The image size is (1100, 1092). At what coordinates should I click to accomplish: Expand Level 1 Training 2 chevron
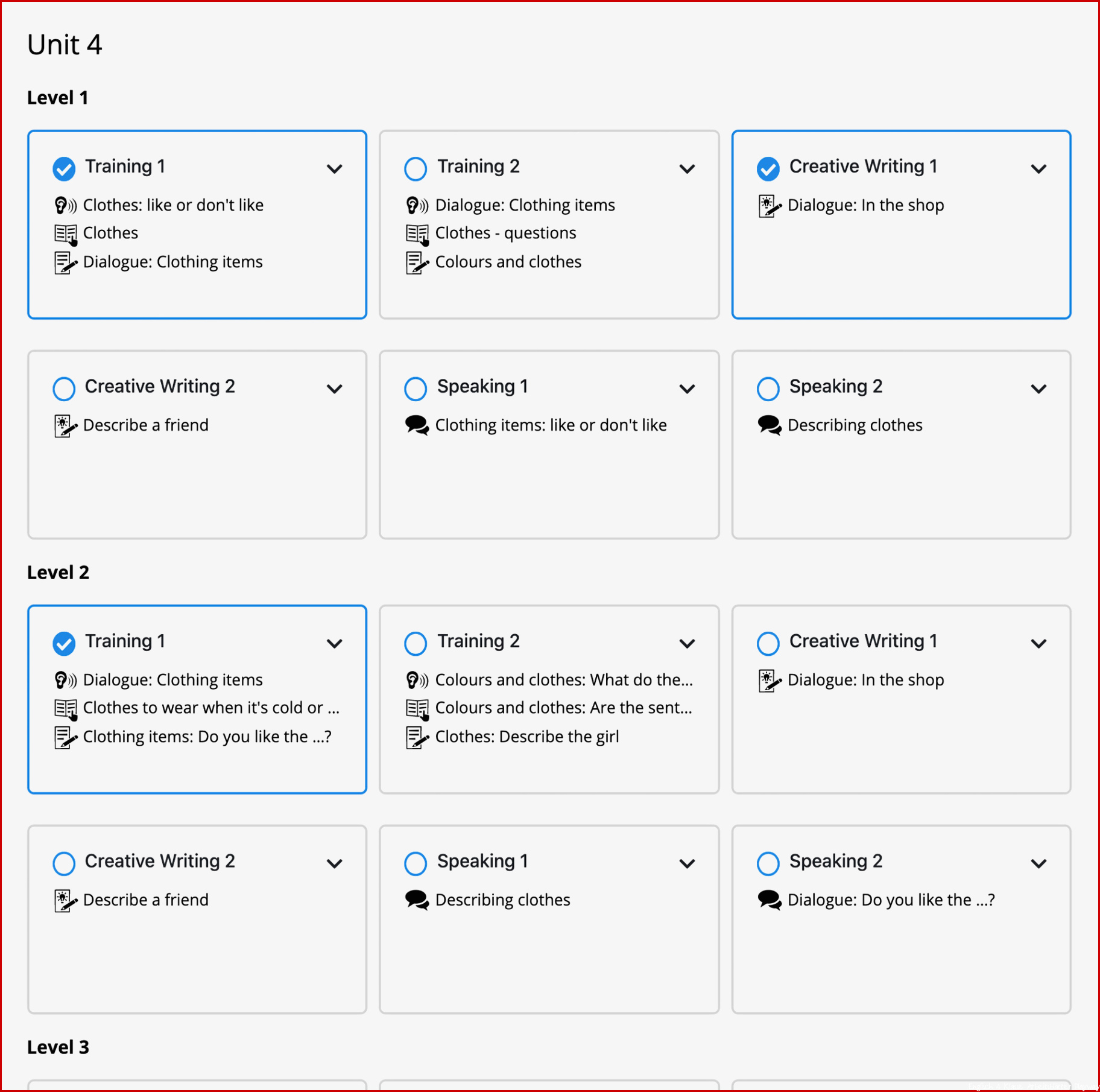point(687,169)
